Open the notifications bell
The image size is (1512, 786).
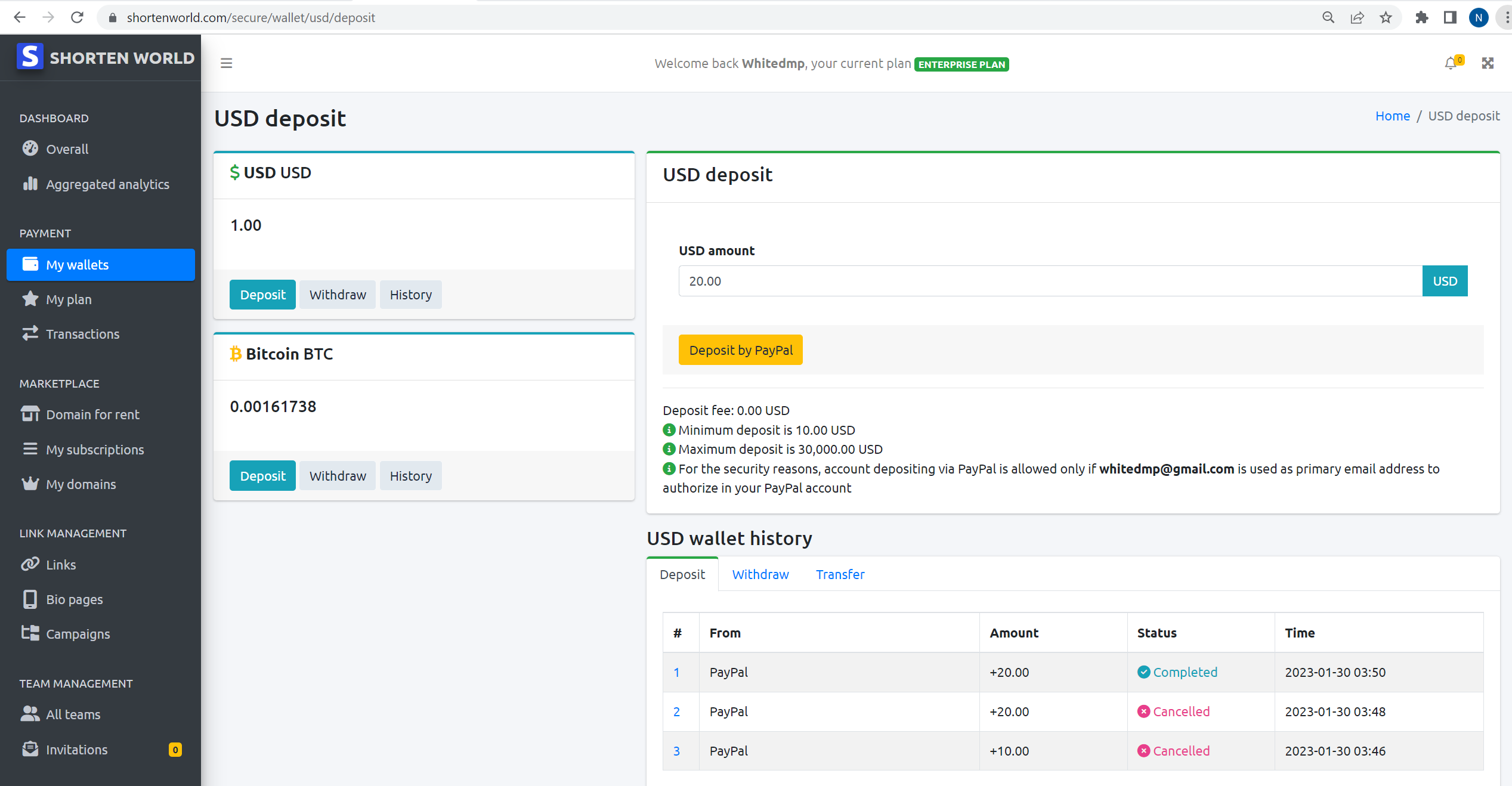click(1451, 63)
